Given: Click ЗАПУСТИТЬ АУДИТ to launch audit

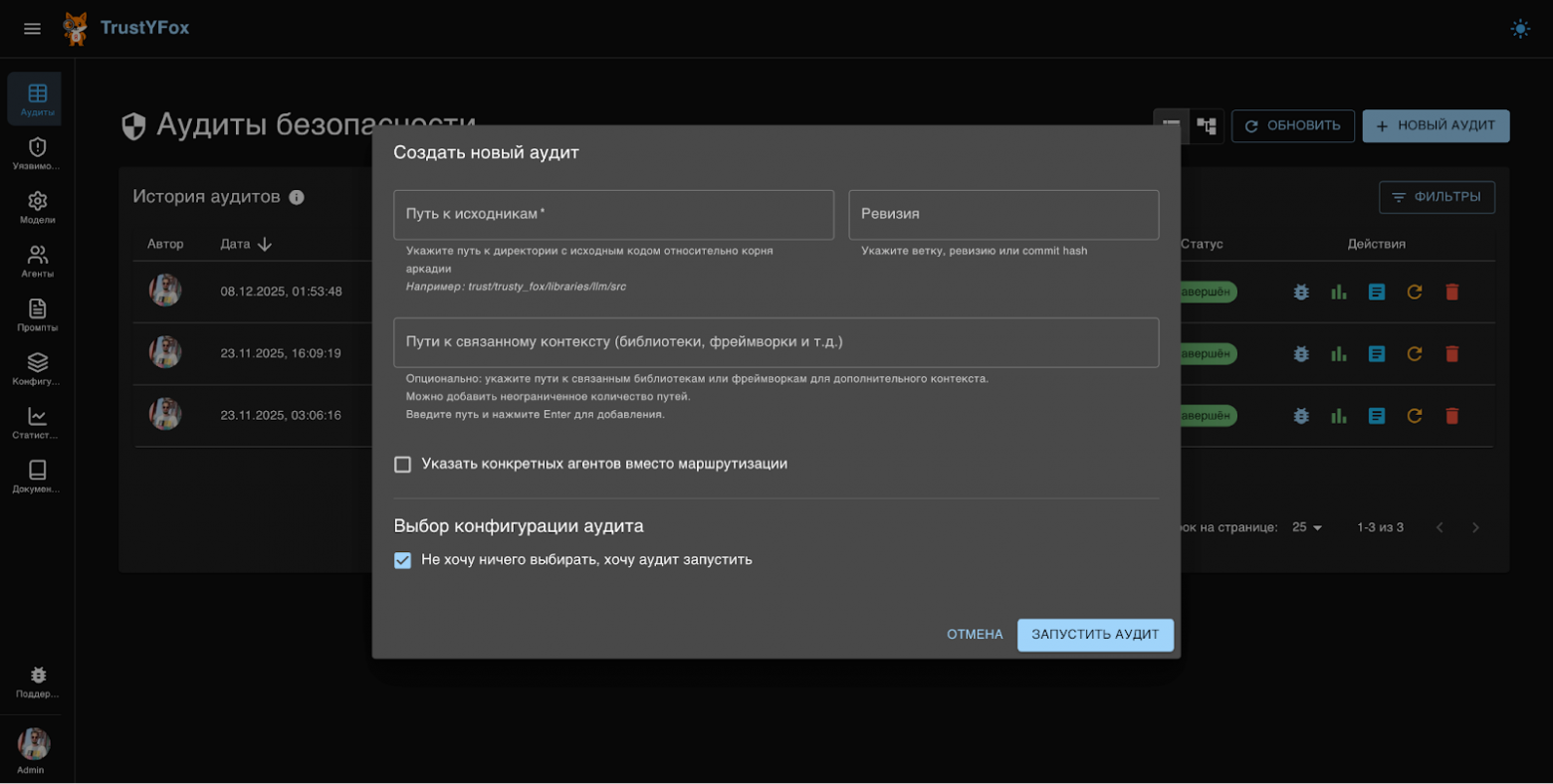Looking at the screenshot, I should [x=1095, y=635].
